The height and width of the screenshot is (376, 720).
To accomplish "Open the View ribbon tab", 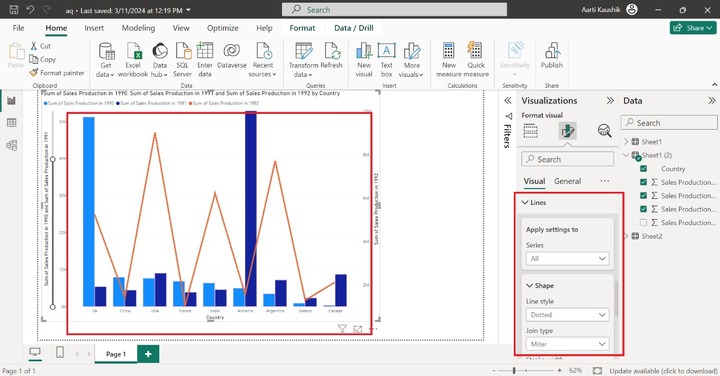I will click(x=181, y=28).
